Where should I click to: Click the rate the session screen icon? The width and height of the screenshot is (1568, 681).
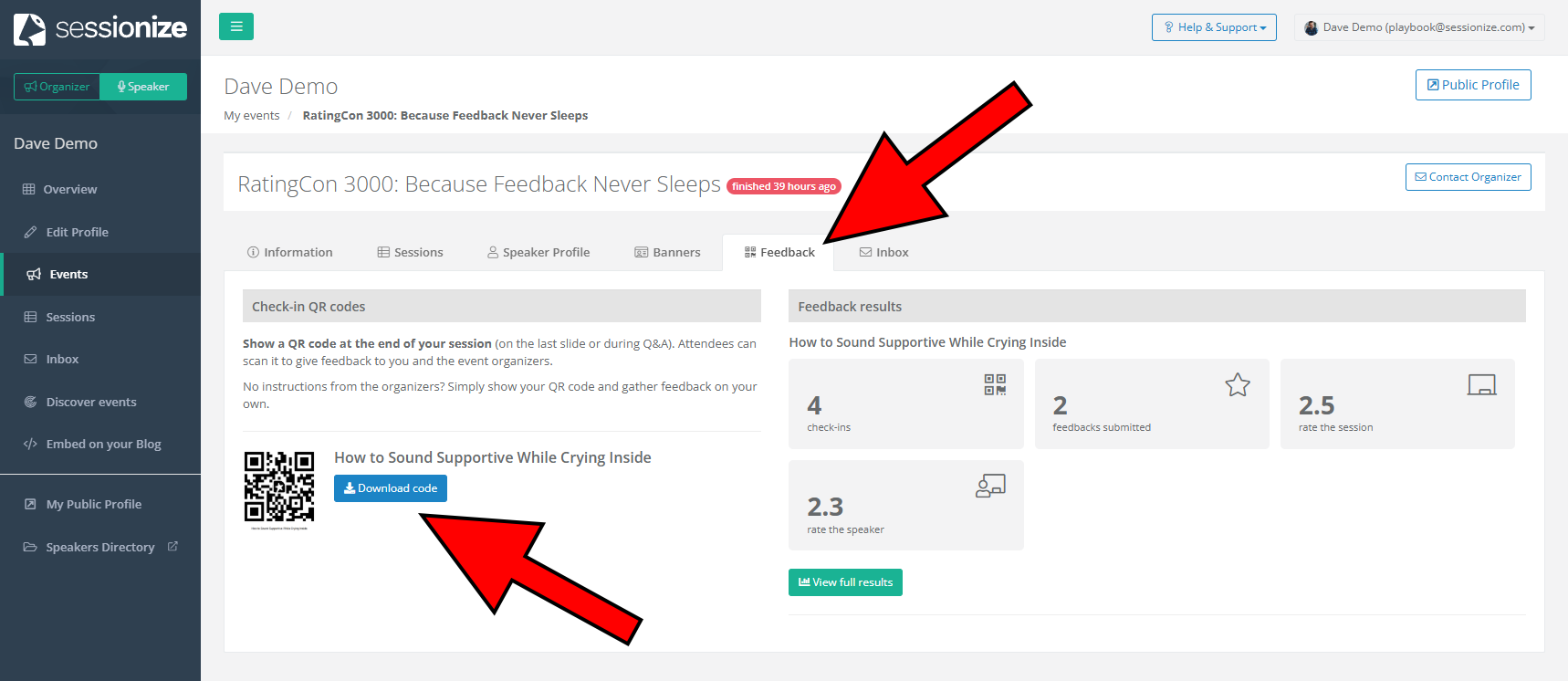coord(1480,385)
